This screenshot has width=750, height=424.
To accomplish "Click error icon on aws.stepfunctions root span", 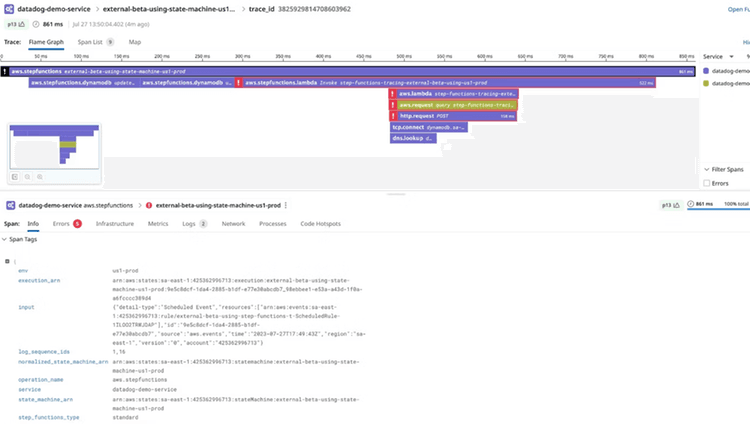I will pyautogui.click(x=5, y=72).
